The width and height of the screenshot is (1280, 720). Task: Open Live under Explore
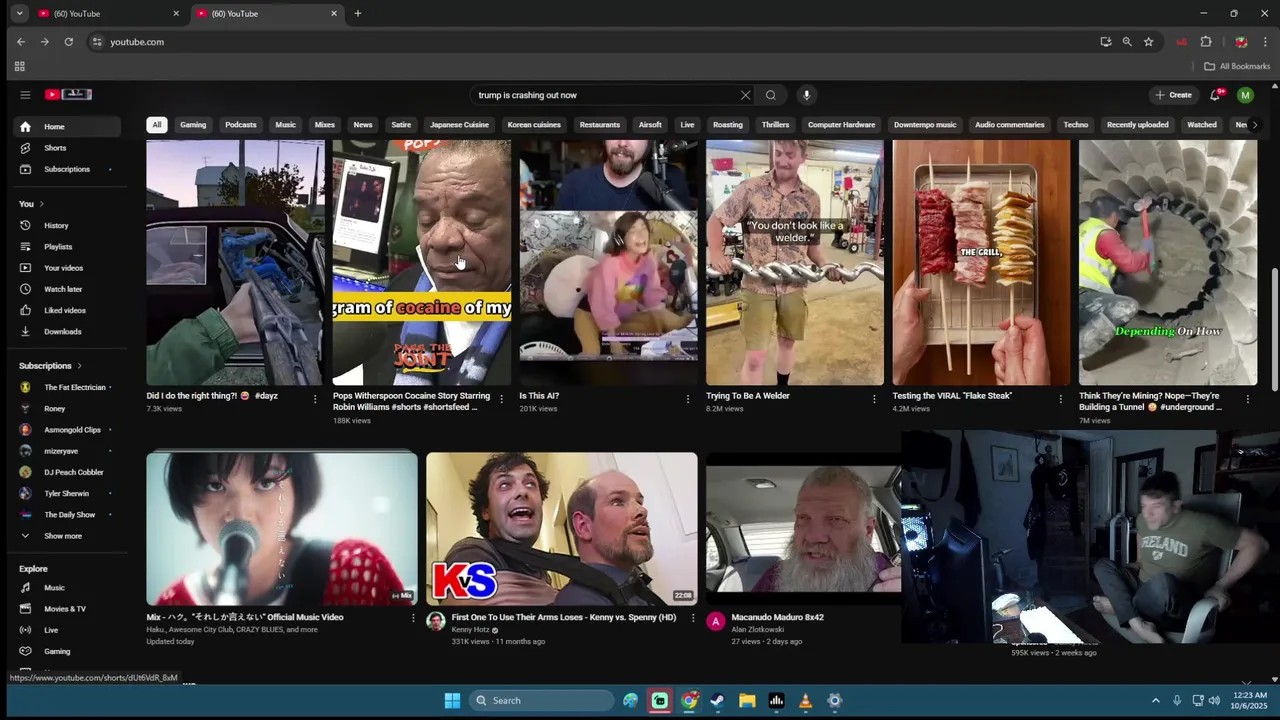point(66,630)
